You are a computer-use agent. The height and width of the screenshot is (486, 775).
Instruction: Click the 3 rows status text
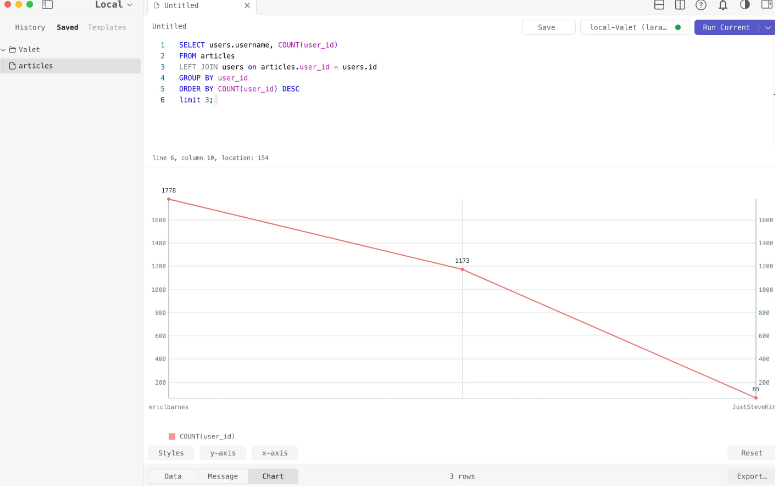tap(462, 476)
